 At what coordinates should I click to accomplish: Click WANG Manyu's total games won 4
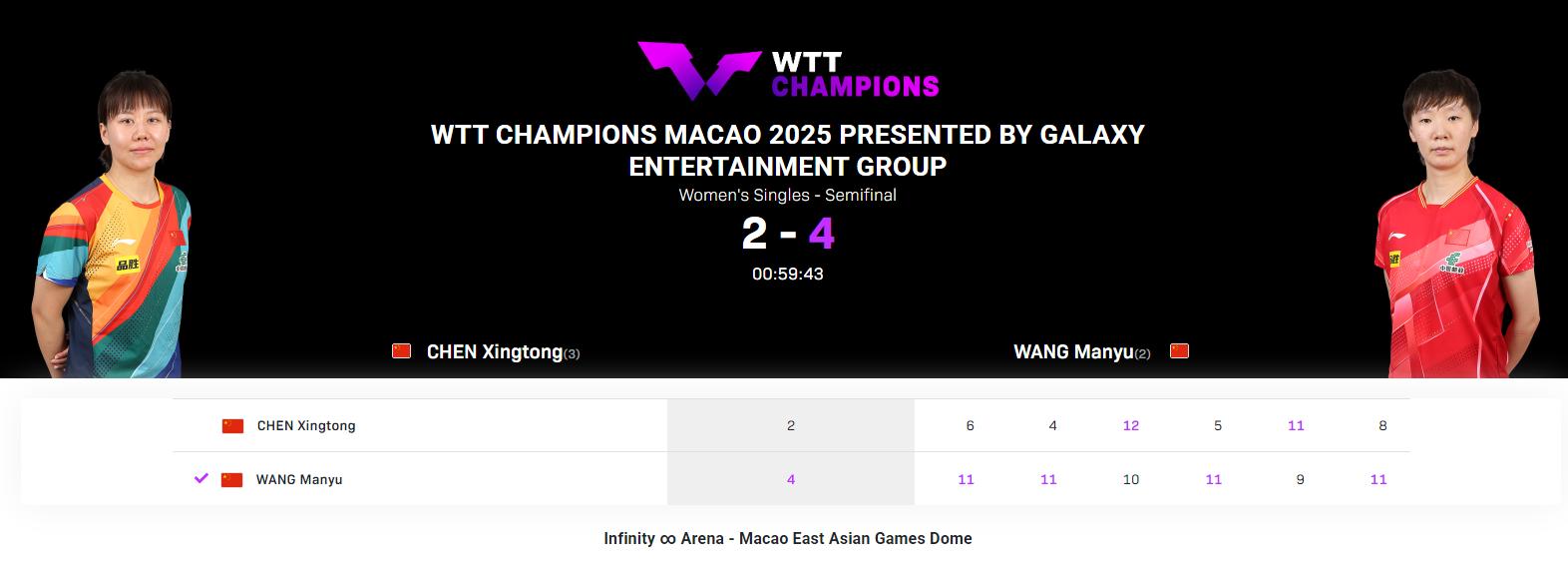coord(791,480)
